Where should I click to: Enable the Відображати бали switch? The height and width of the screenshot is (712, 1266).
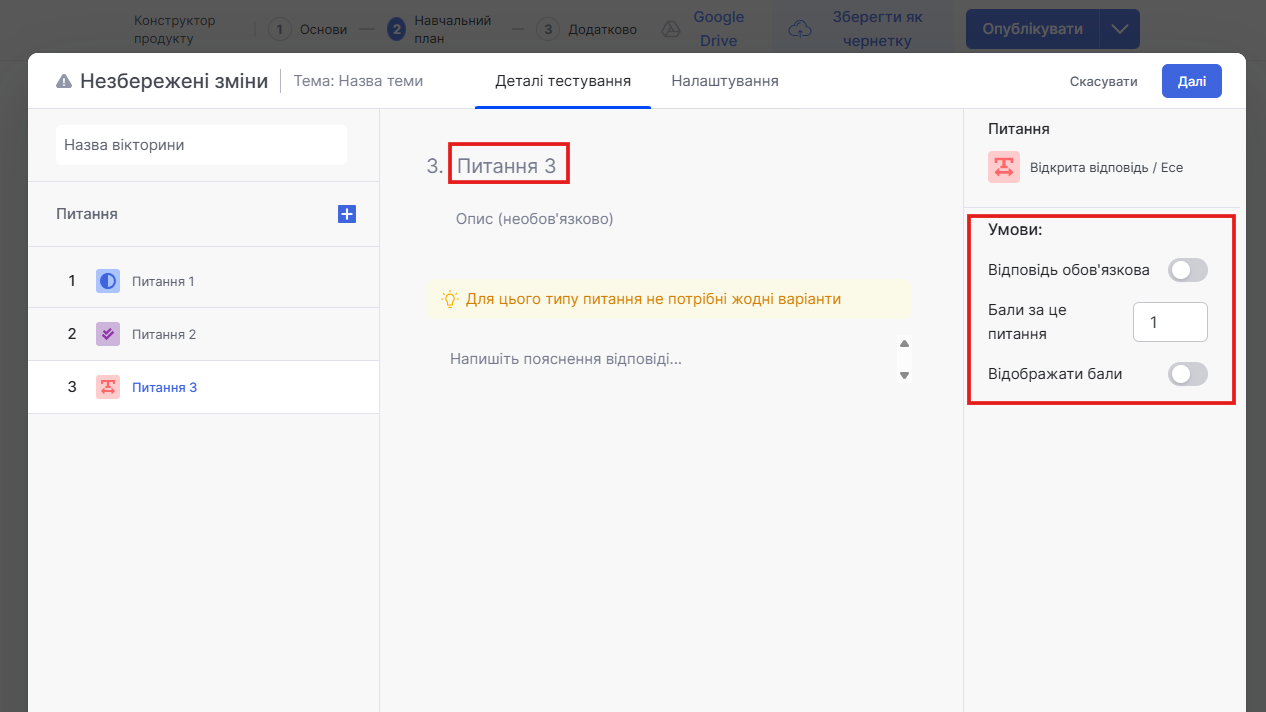(x=1187, y=374)
